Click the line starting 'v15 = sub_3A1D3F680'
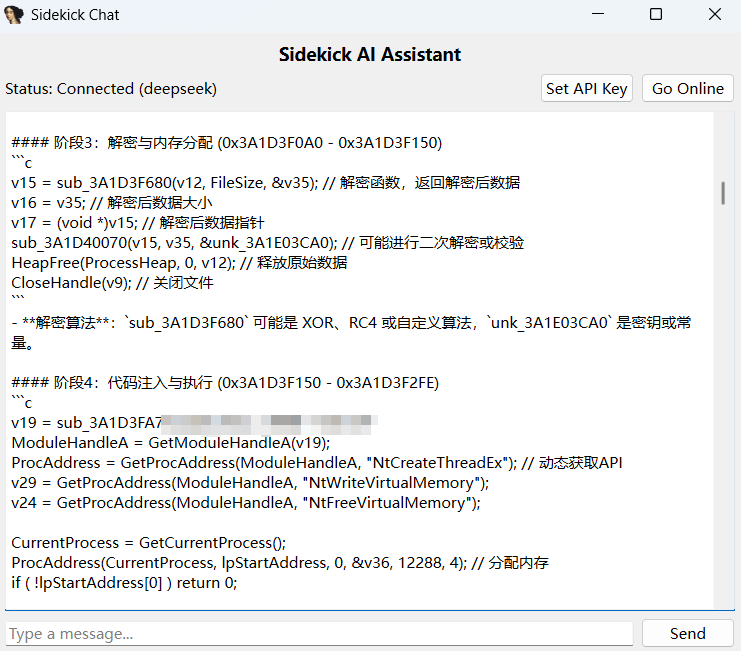This screenshot has width=741, height=651. (266, 182)
